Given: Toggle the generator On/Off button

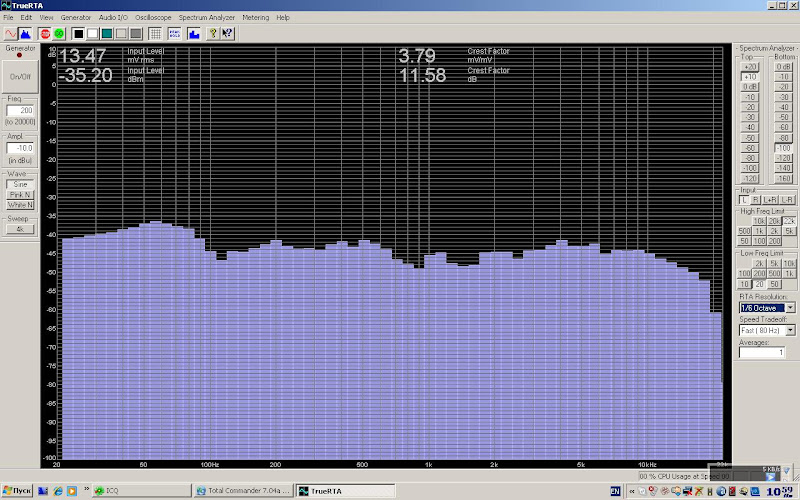Looking at the screenshot, I should [x=20, y=75].
